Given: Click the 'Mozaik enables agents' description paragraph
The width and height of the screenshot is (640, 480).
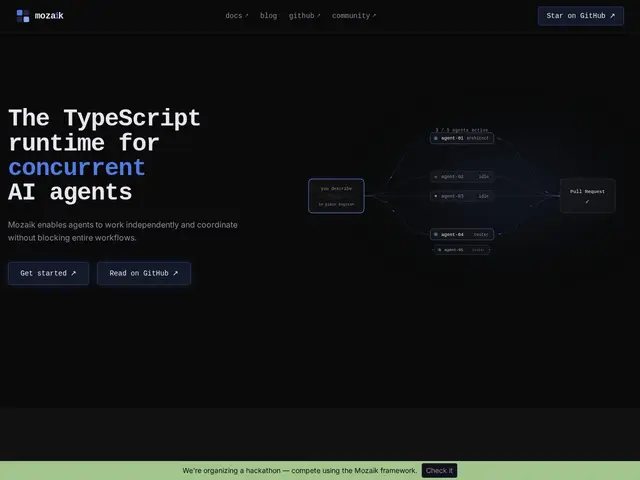Looking at the screenshot, I should 122,231.
